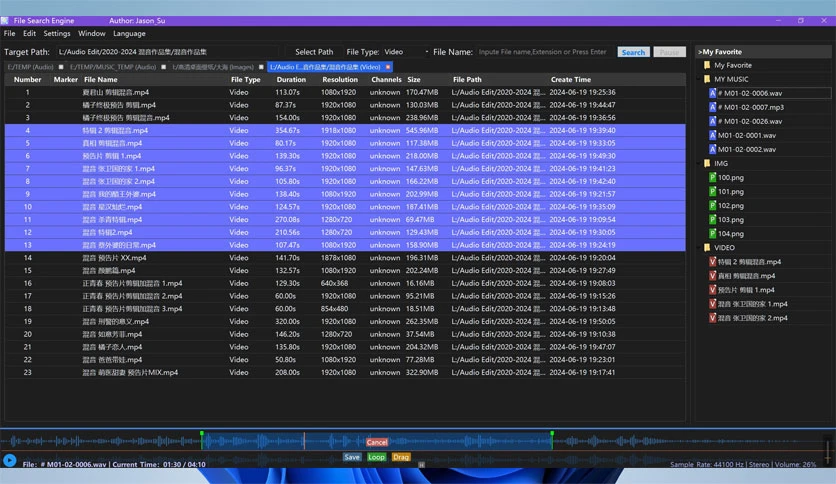Viewport: 836px width, 484px height.
Task: Click the video icon of 真相 剪辑混音.mp4 favorite
Action: tap(712, 276)
